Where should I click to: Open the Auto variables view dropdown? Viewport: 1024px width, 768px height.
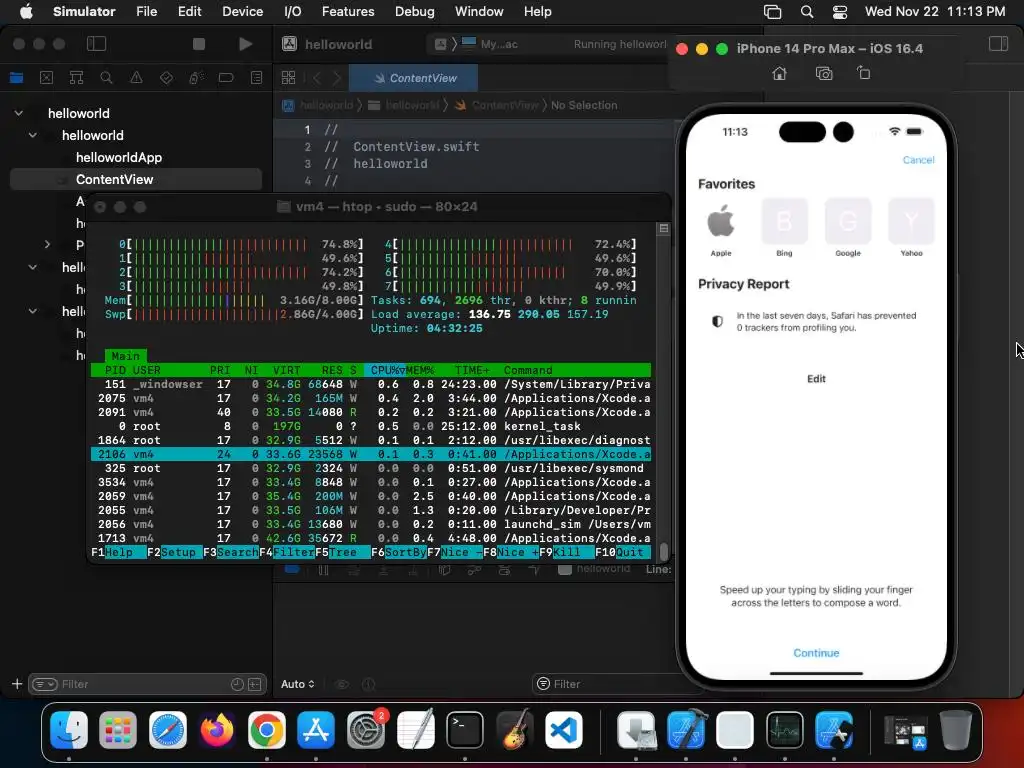(x=298, y=684)
